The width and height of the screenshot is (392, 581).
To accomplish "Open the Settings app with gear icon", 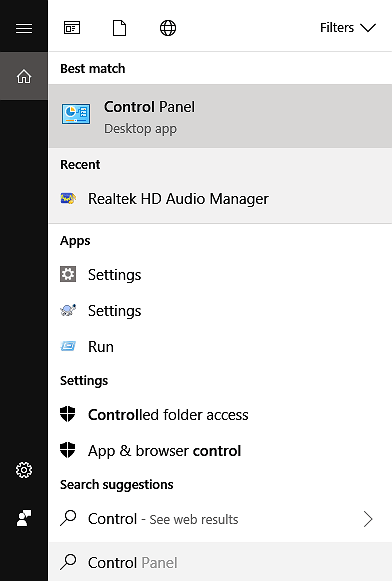I will 220,275.
